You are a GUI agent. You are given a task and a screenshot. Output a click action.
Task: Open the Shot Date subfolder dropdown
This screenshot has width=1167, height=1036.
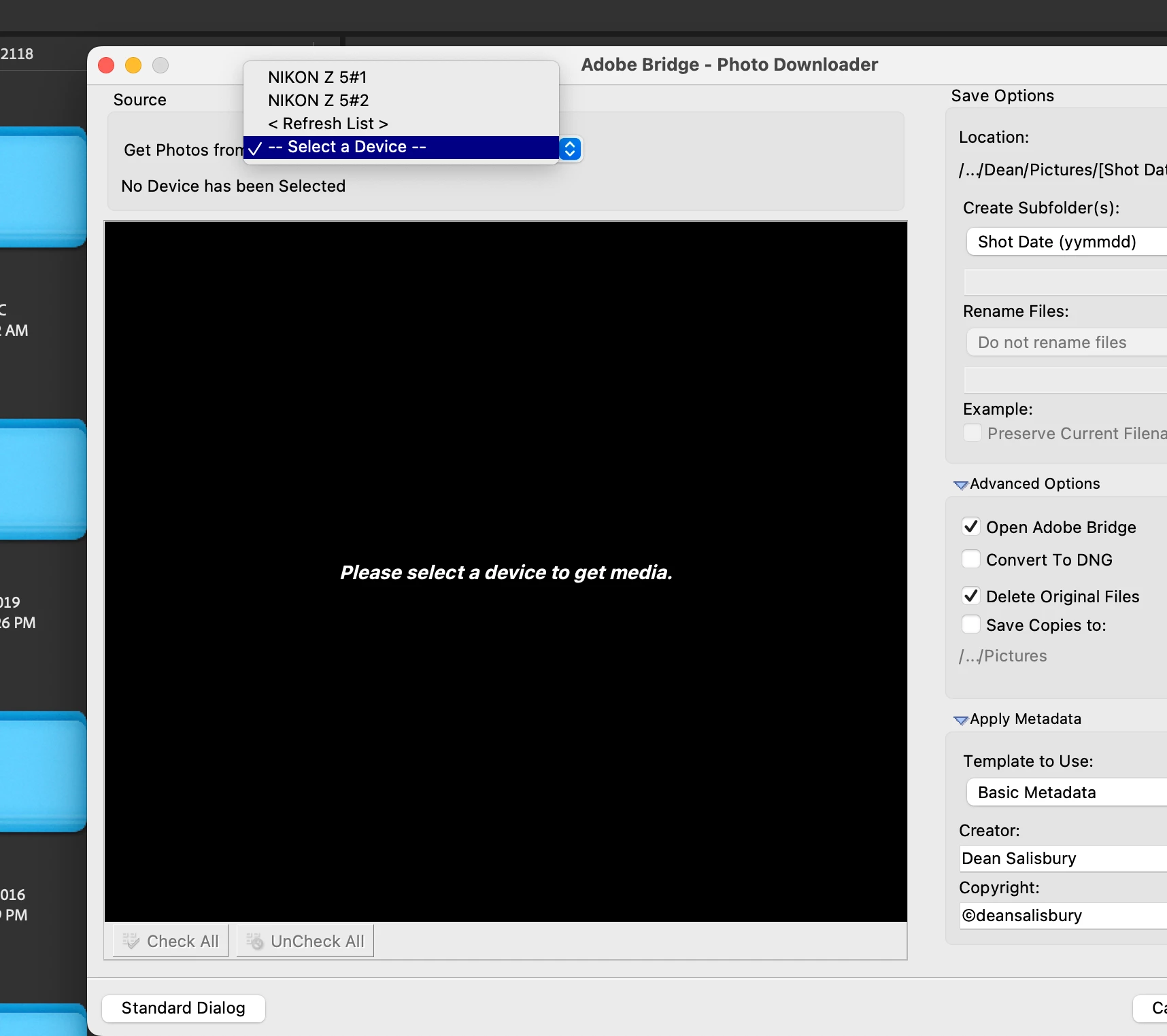1066,241
